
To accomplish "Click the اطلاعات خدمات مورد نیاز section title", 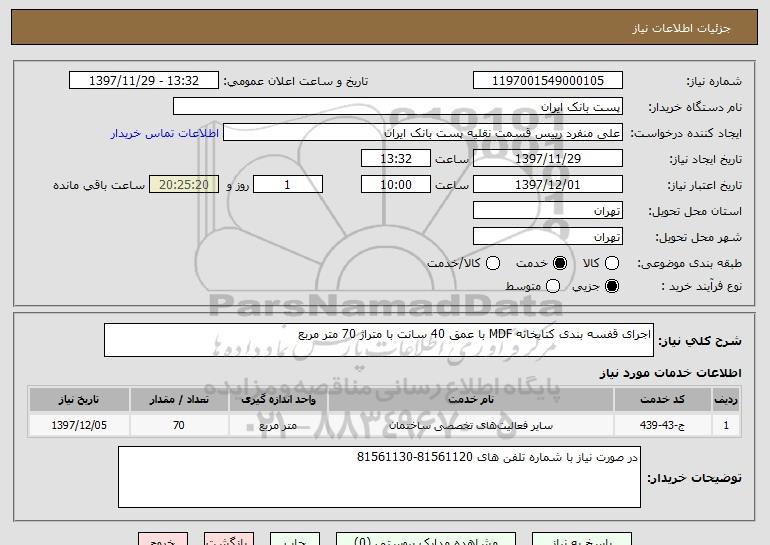I will pos(670,373).
